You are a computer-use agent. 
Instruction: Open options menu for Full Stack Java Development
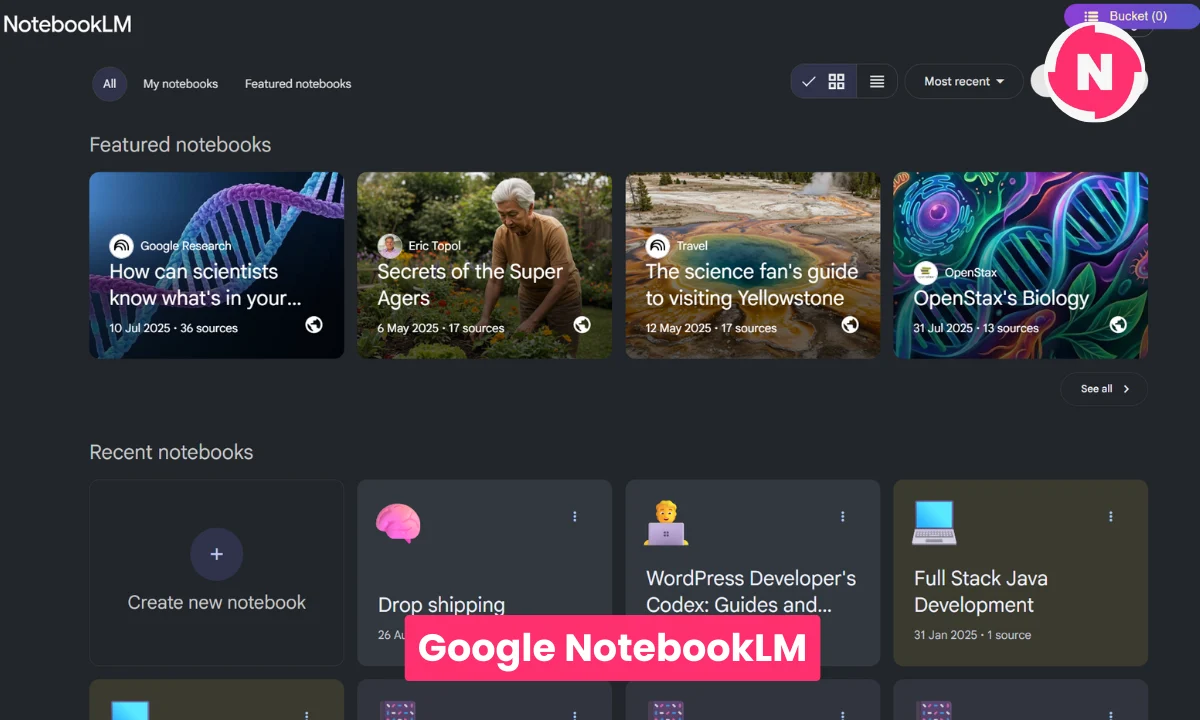1111,517
